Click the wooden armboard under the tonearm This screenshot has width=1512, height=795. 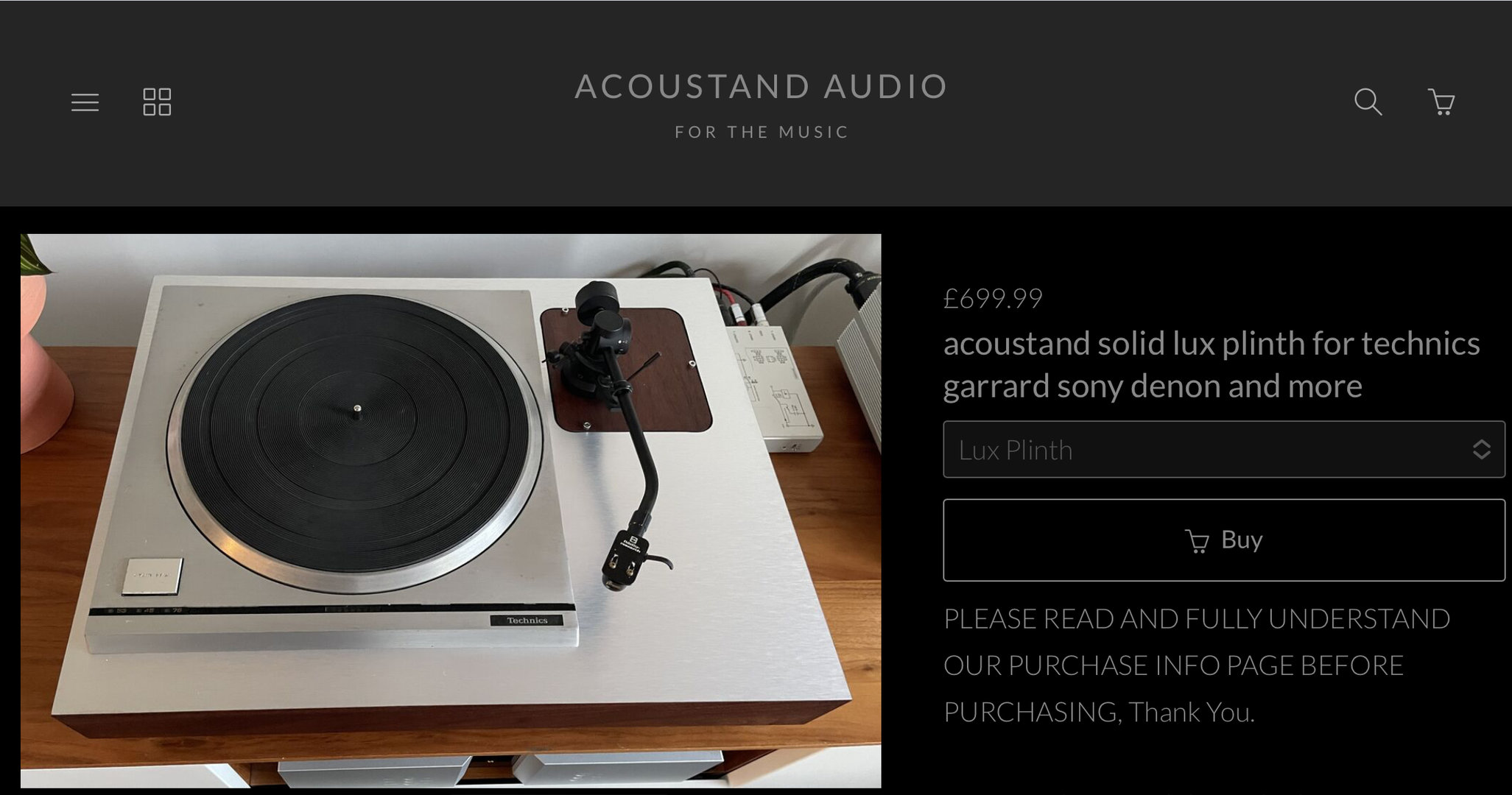tap(625, 370)
